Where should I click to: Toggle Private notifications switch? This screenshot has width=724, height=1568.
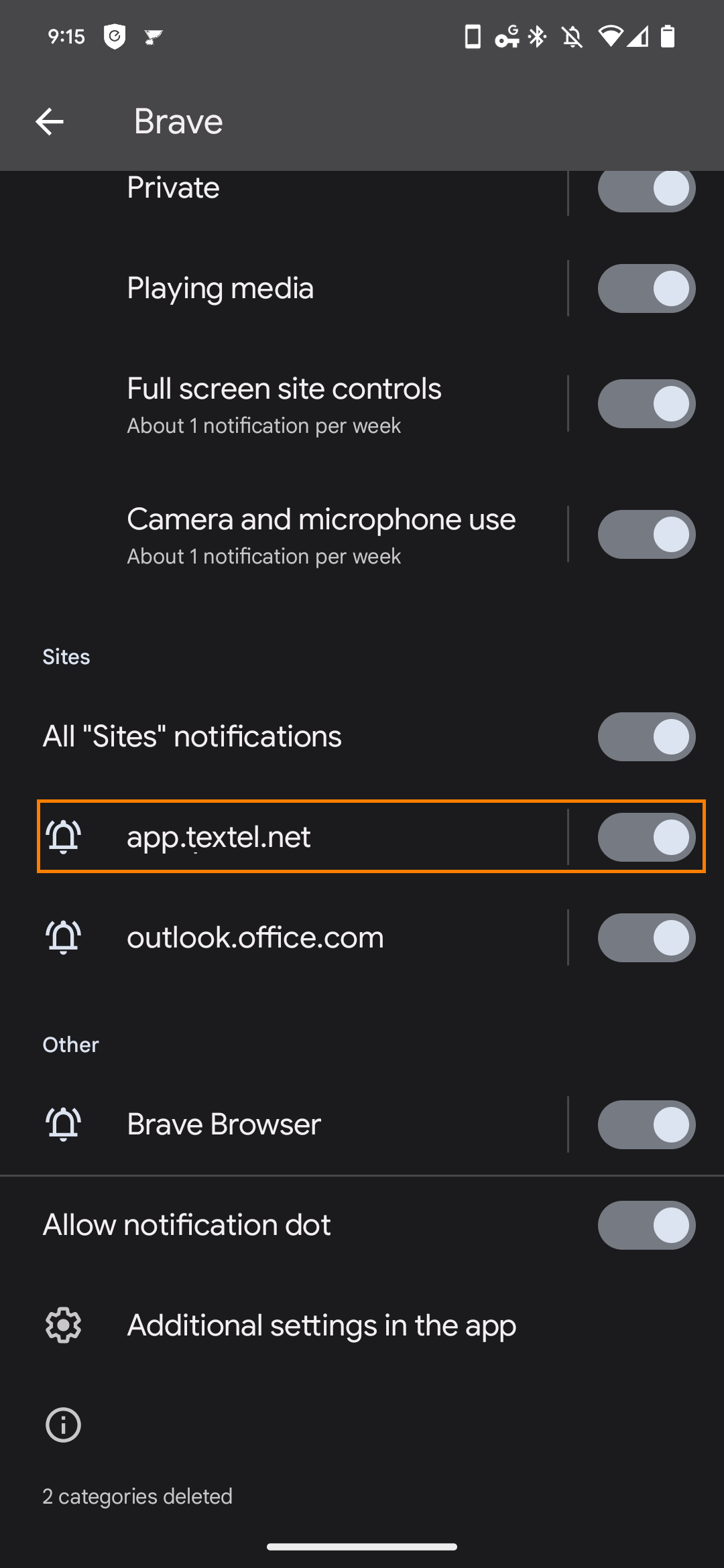[x=646, y=189]
